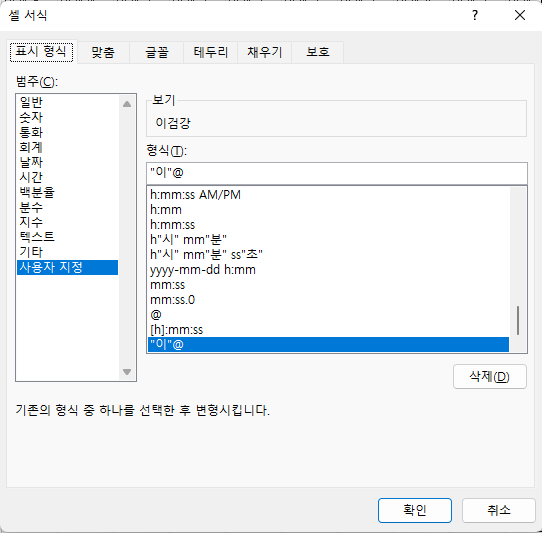This screenshot has width=542, height=533.
Task: Choose the 통화 category
Action: pyautogui.click(x=67, y=132)
